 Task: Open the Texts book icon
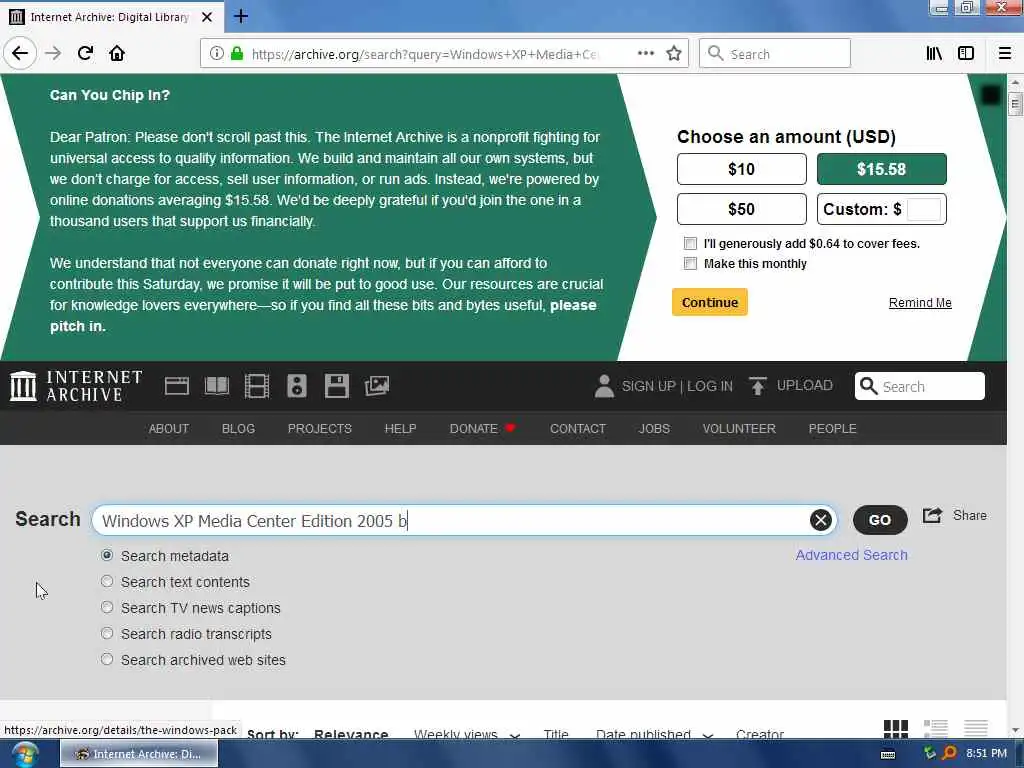tap(217, 386)
